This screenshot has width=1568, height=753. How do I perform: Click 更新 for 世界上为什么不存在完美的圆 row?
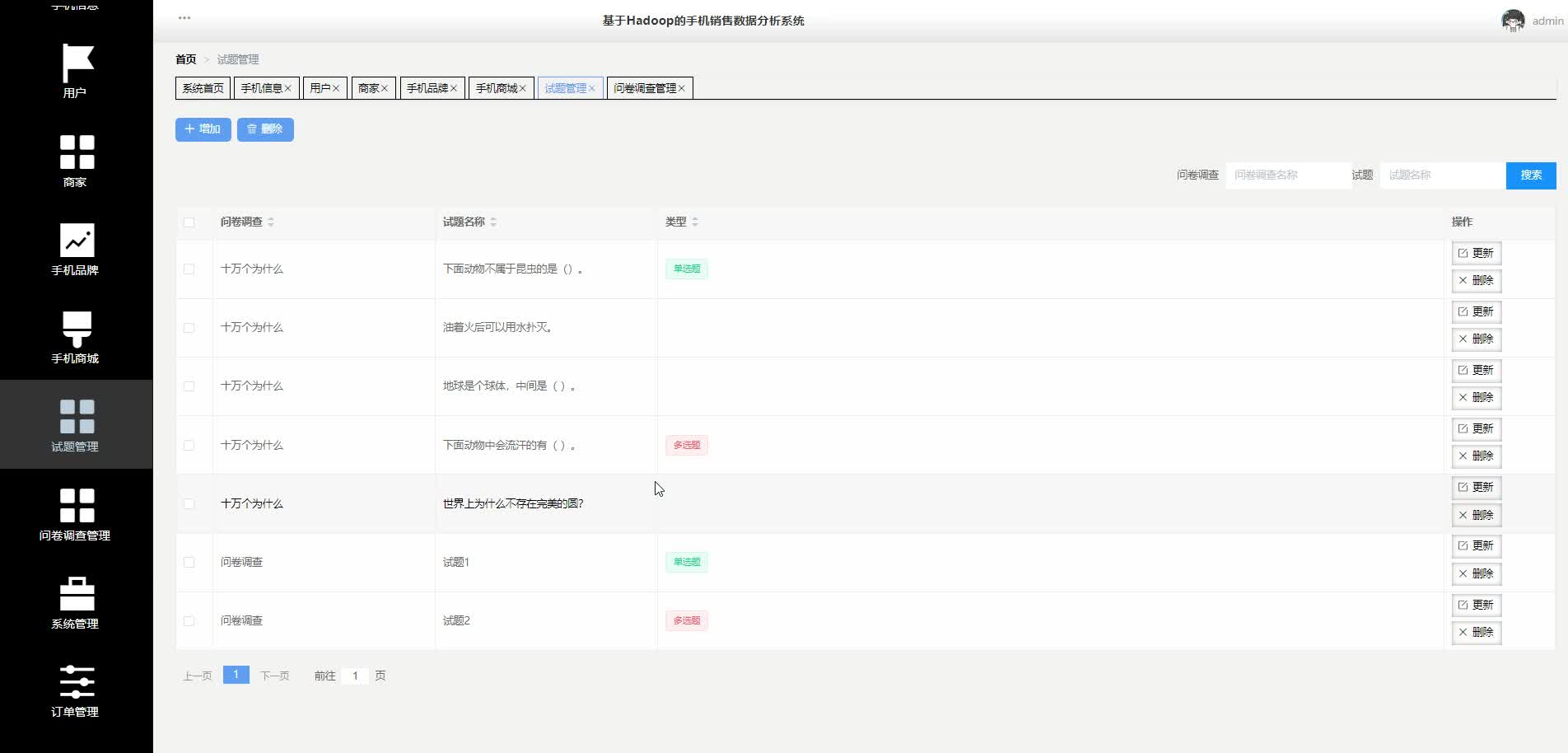pos(1477,487)
